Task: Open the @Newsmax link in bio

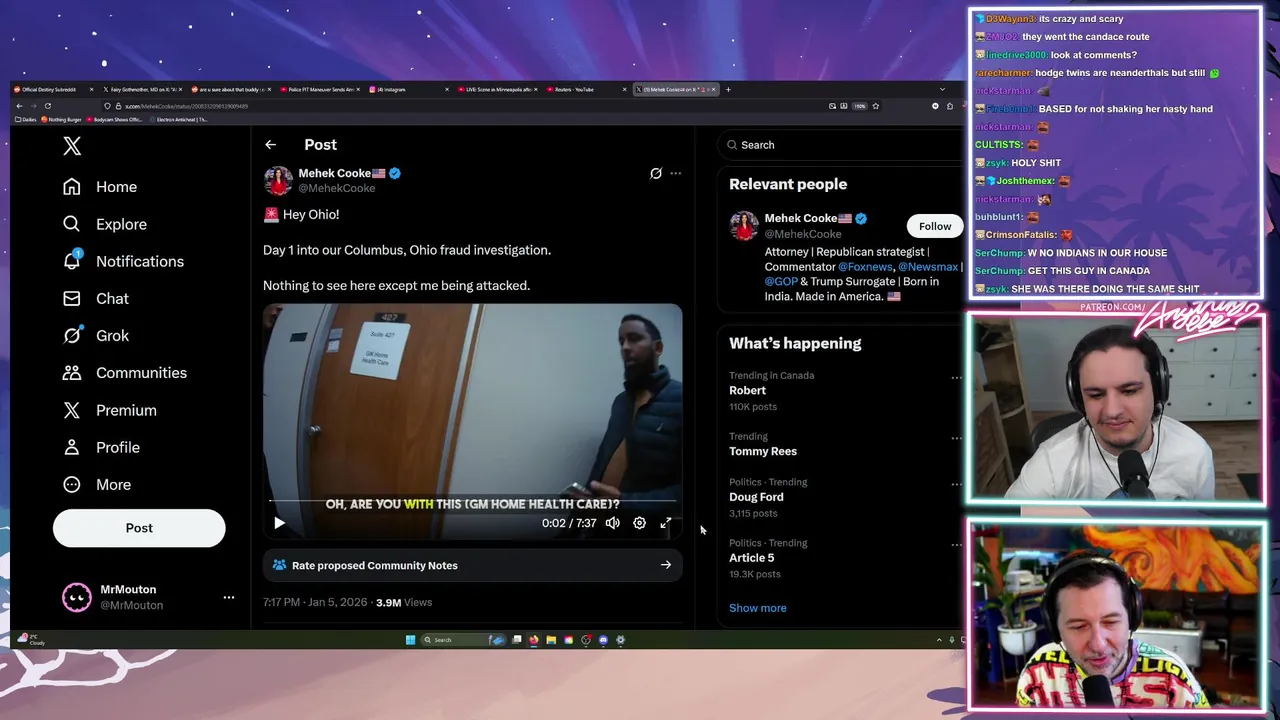Action: point(928,267)
